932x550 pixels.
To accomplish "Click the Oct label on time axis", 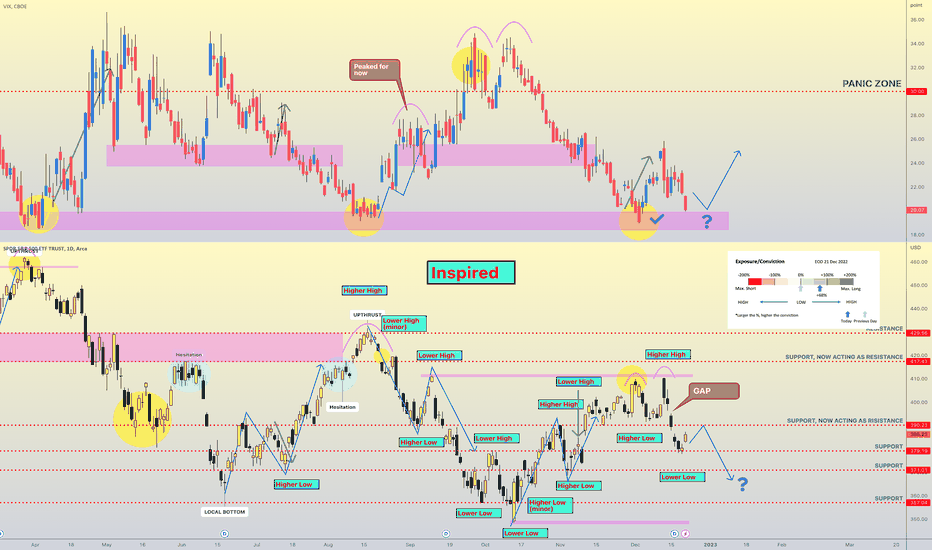I will tap(486, 544).
